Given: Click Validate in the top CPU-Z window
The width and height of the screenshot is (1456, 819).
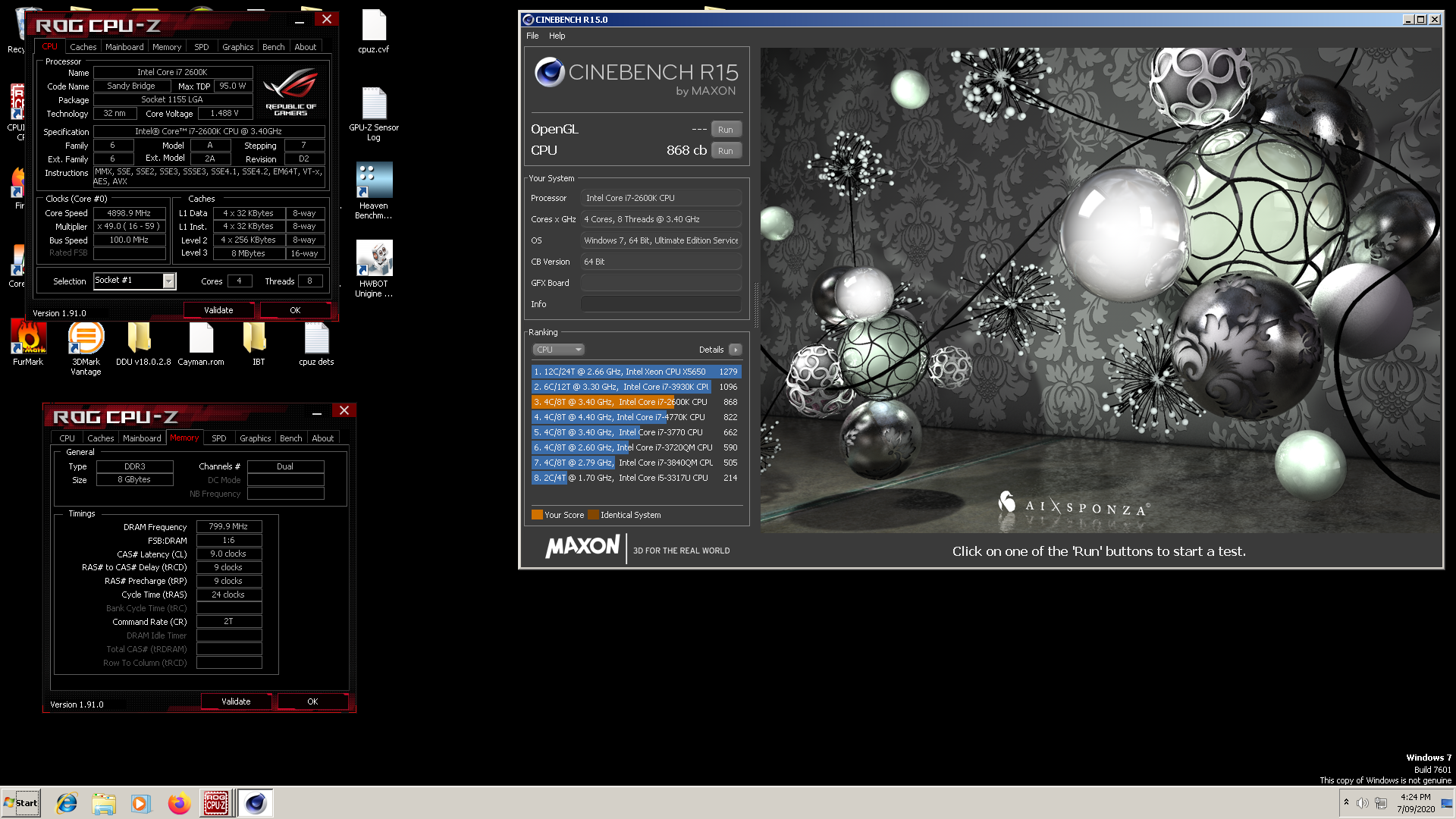Looking at the screenshot, I should pos(218,310).
